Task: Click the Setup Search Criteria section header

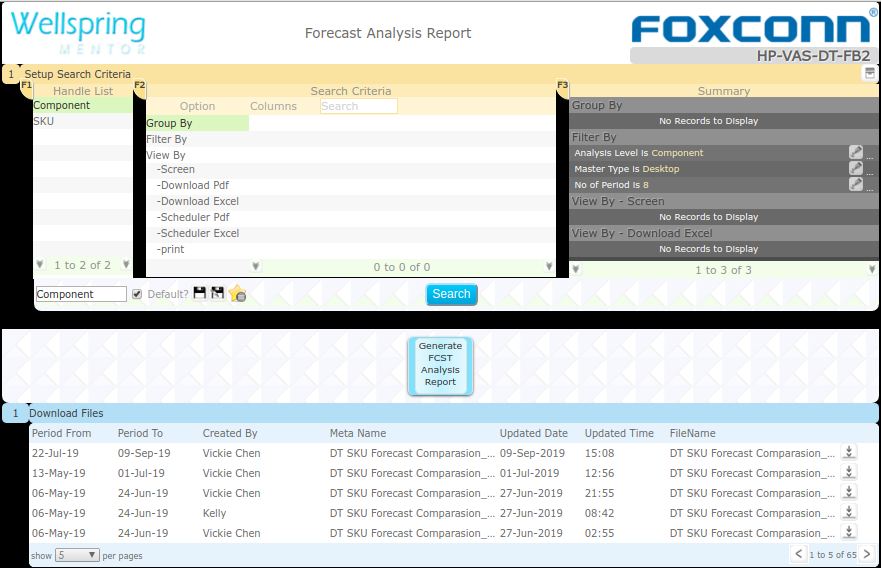Action: pyautogui.click(x=77, y=74)
